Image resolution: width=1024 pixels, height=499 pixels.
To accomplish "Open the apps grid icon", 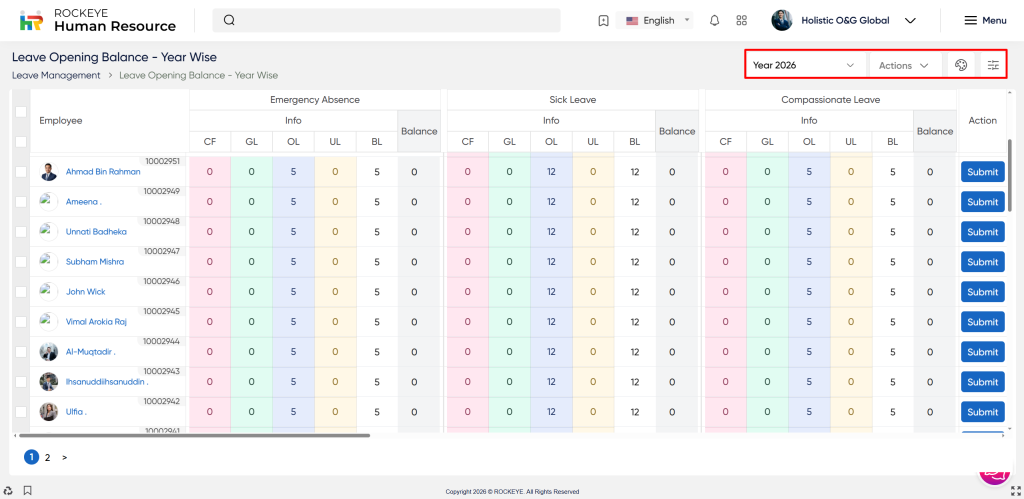I will click(x=741, y=20).
